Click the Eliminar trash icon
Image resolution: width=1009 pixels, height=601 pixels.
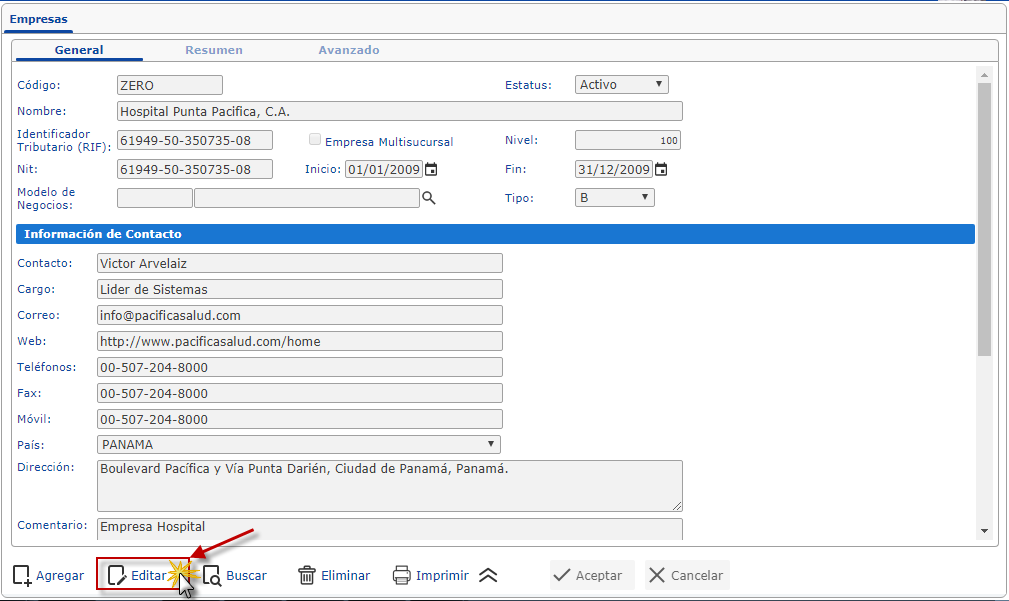[307, 576]
